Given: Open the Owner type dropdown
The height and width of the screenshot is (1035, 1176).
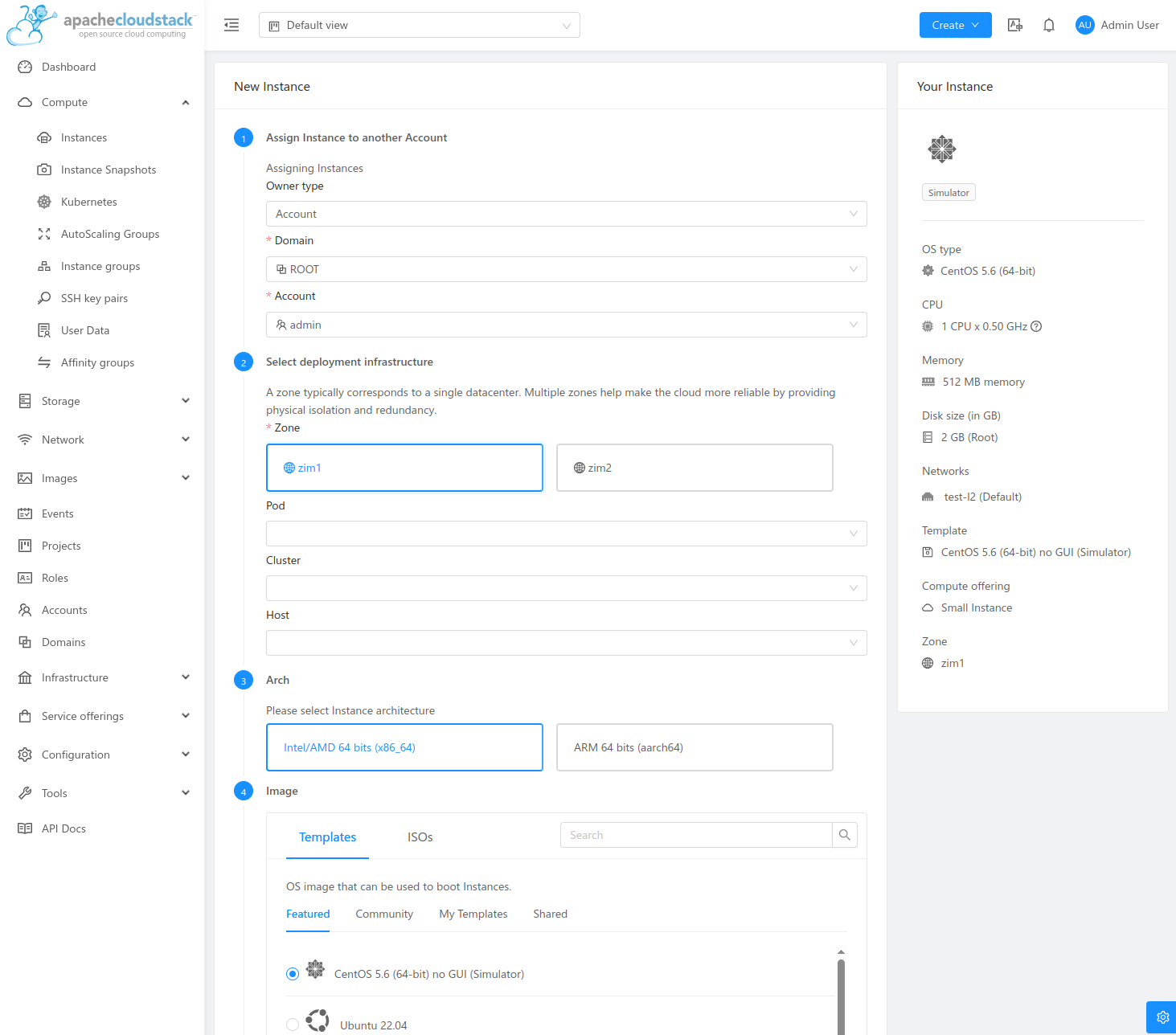Looking at the screenshot, I should pos(566,214).
